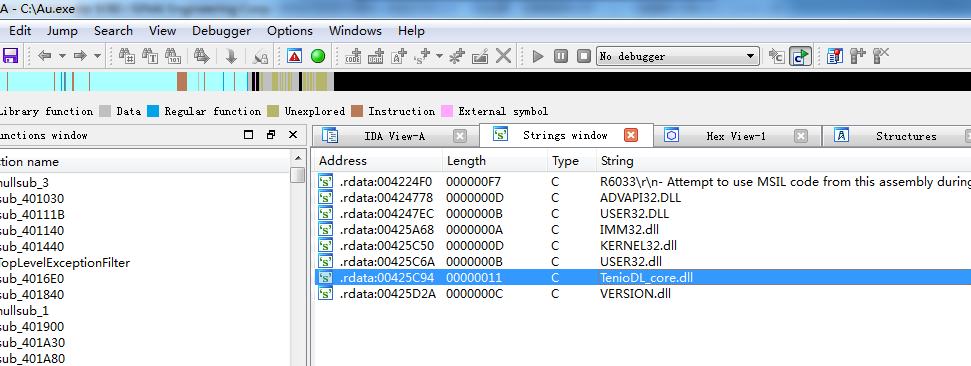Image resolution: width=971 pixels, height=366 pixels.
Task: Jump forward with the right arrow
Action: coord(80,56)
